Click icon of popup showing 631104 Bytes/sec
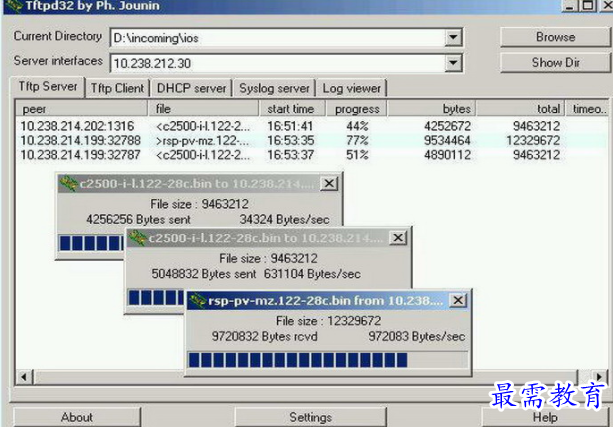Viewport: 613px width, 427px height. point(138,238)
